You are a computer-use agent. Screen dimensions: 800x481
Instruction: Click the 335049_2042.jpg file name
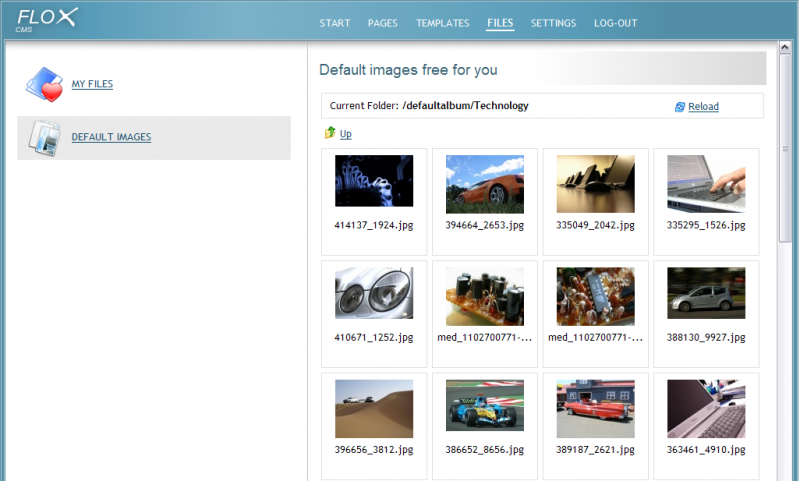point(595,225)
